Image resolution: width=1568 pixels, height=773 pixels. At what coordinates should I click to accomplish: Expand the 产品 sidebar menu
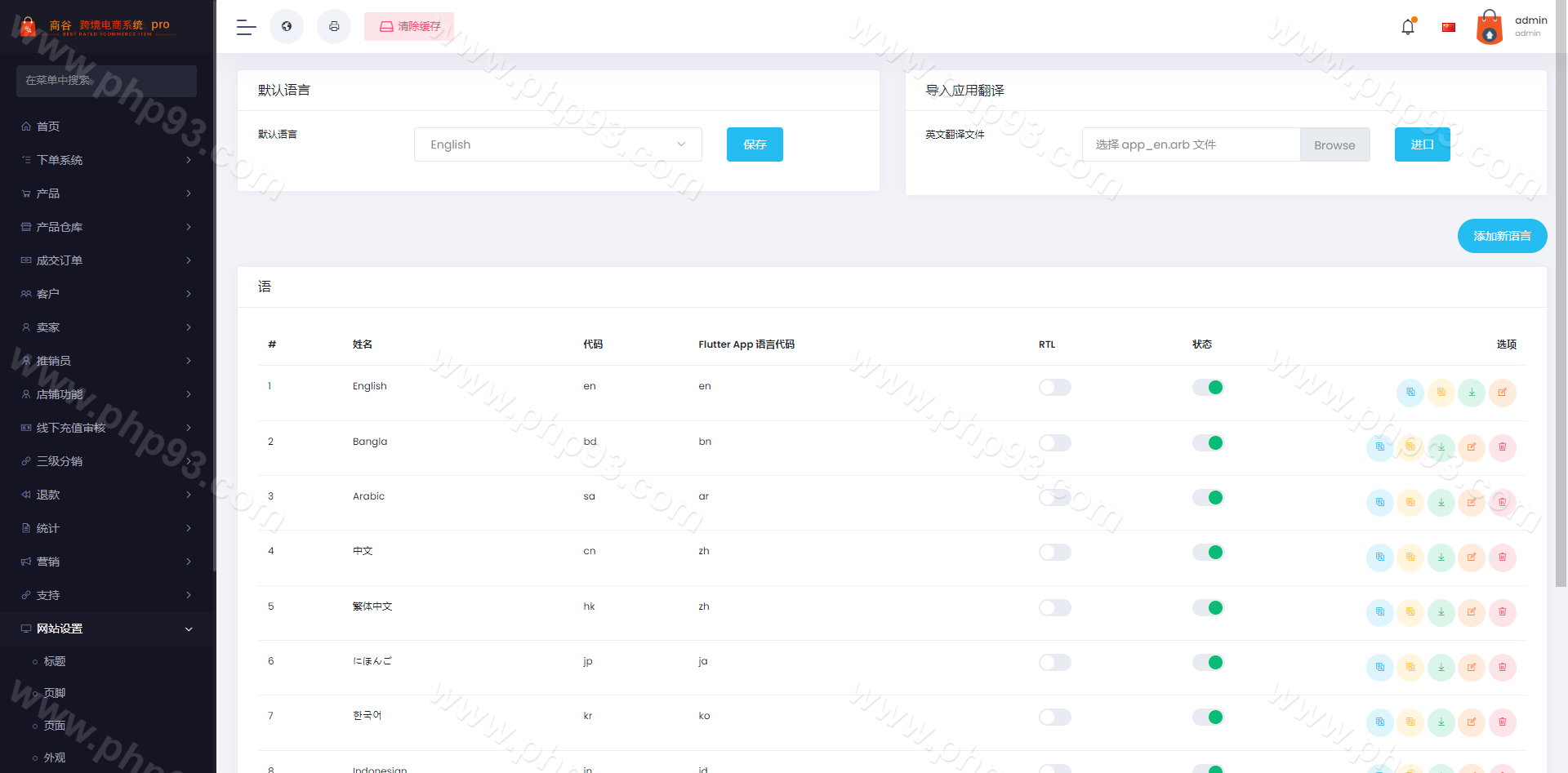pyautogui.click(x=106, y=193)
